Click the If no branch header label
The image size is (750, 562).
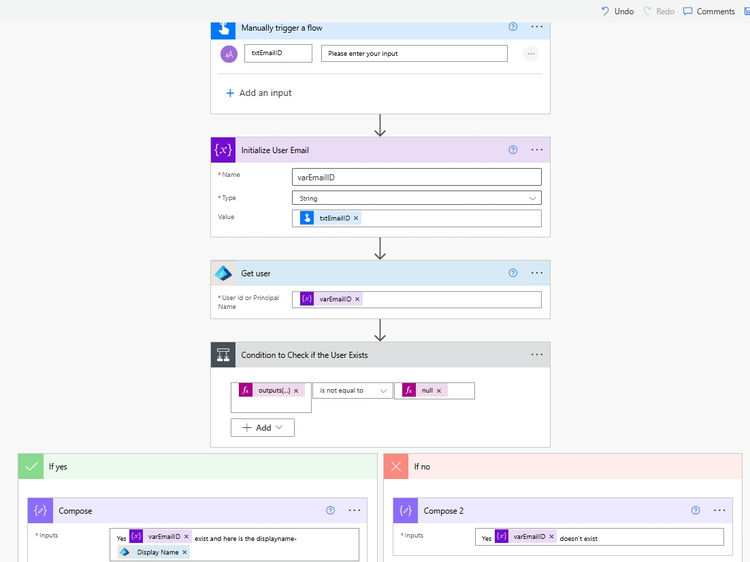coord(422,466)
